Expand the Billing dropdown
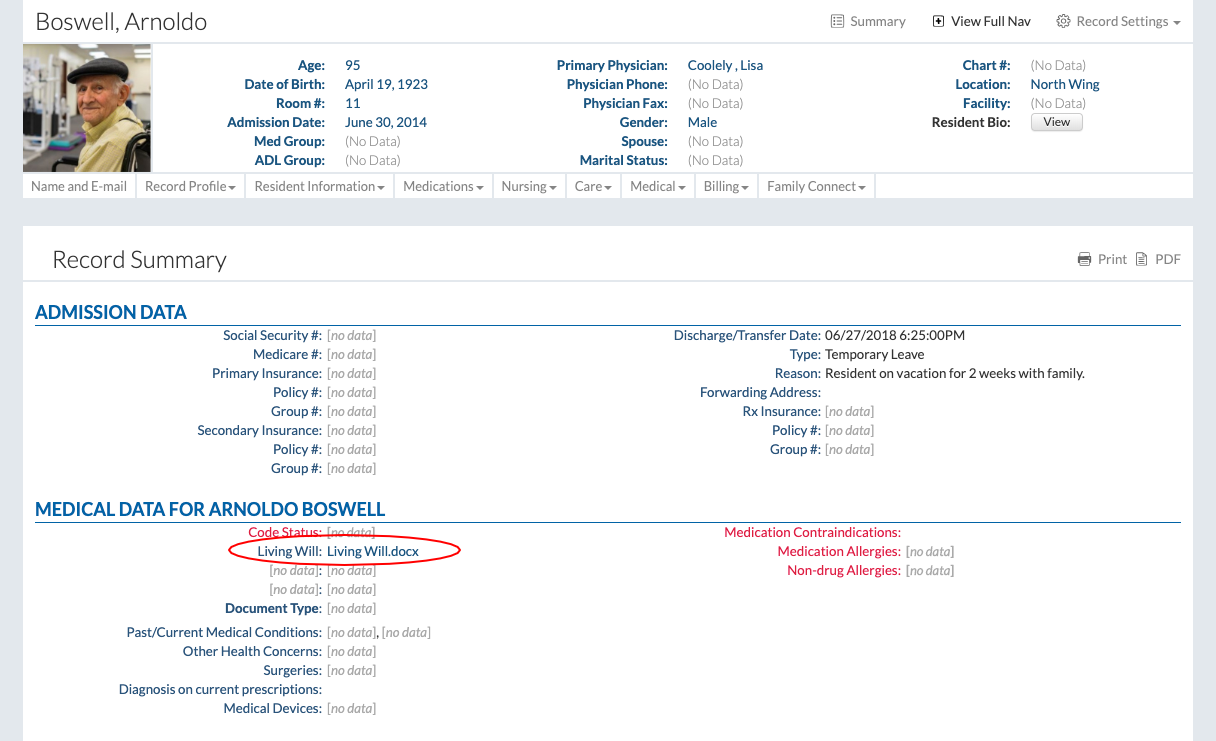 [726, 186]
